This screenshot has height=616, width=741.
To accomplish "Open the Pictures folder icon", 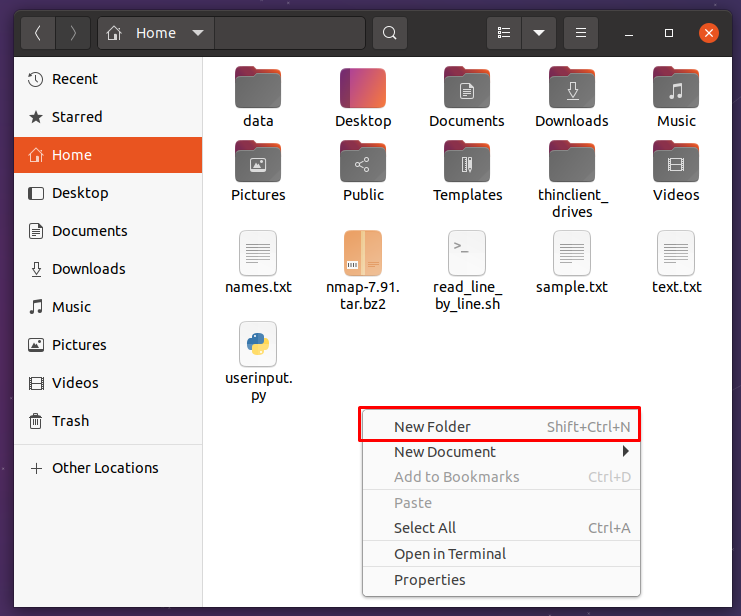I will [258, 162].
